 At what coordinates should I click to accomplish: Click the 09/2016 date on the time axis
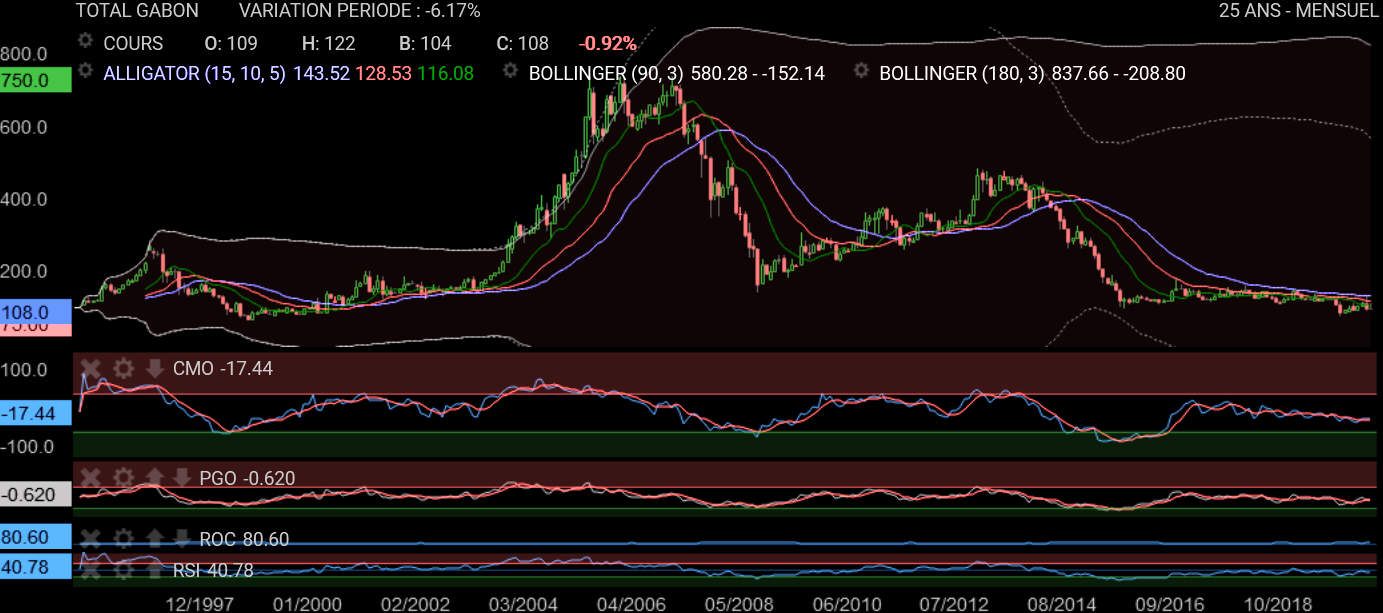tap(1168, 603)
